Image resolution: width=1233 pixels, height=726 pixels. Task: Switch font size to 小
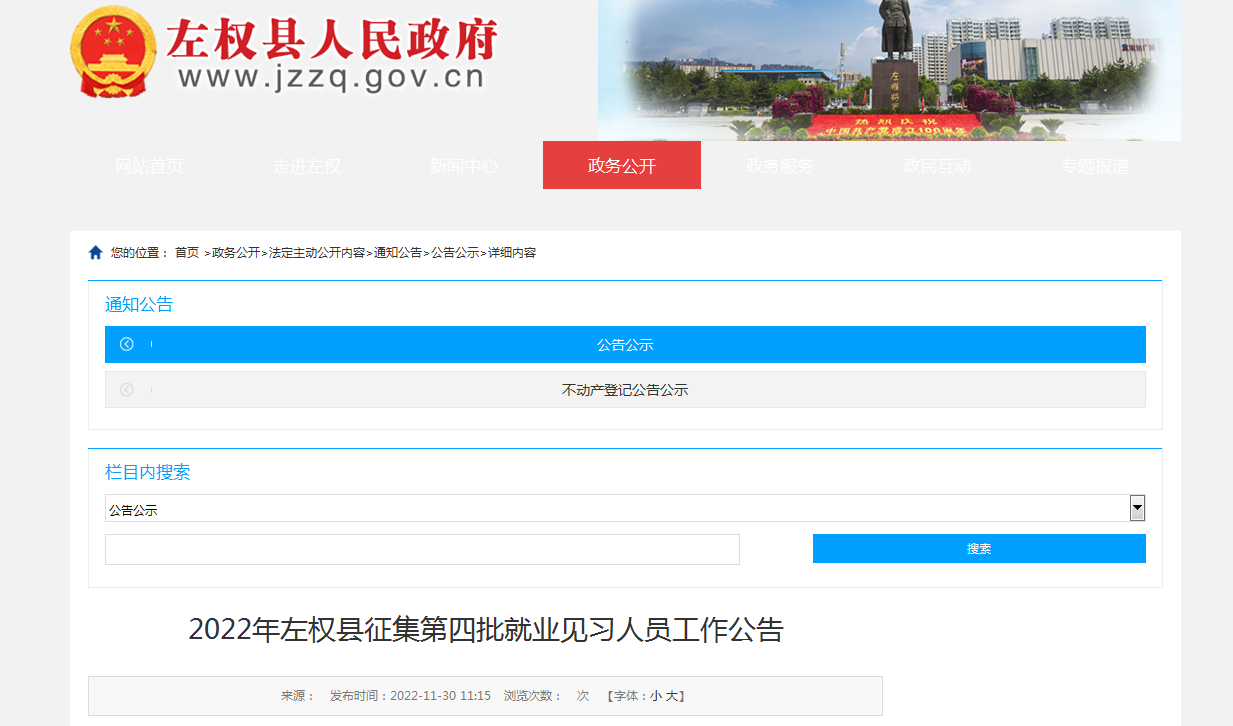click(655, 696)
